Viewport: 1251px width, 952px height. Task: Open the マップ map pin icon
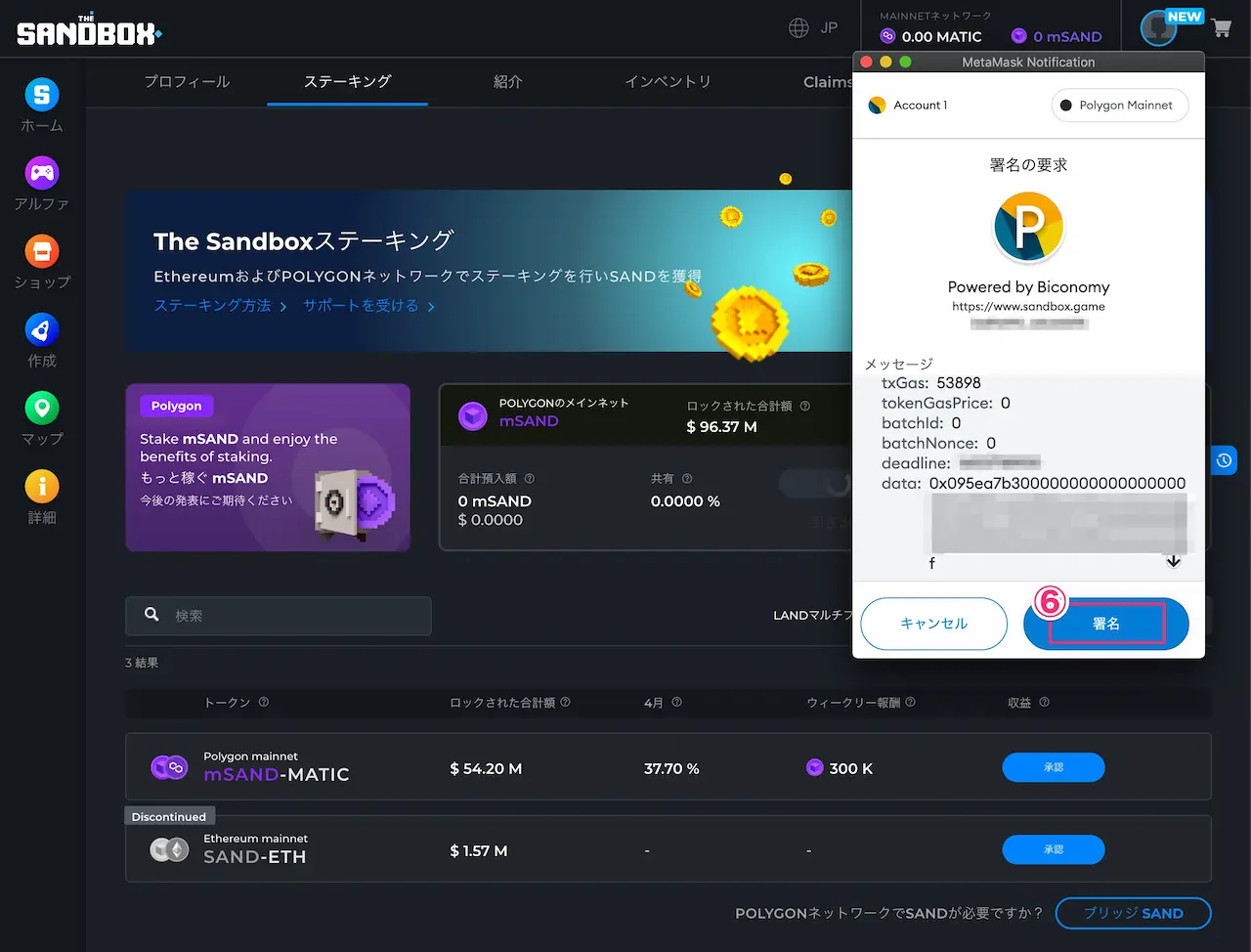coord(41,408)
